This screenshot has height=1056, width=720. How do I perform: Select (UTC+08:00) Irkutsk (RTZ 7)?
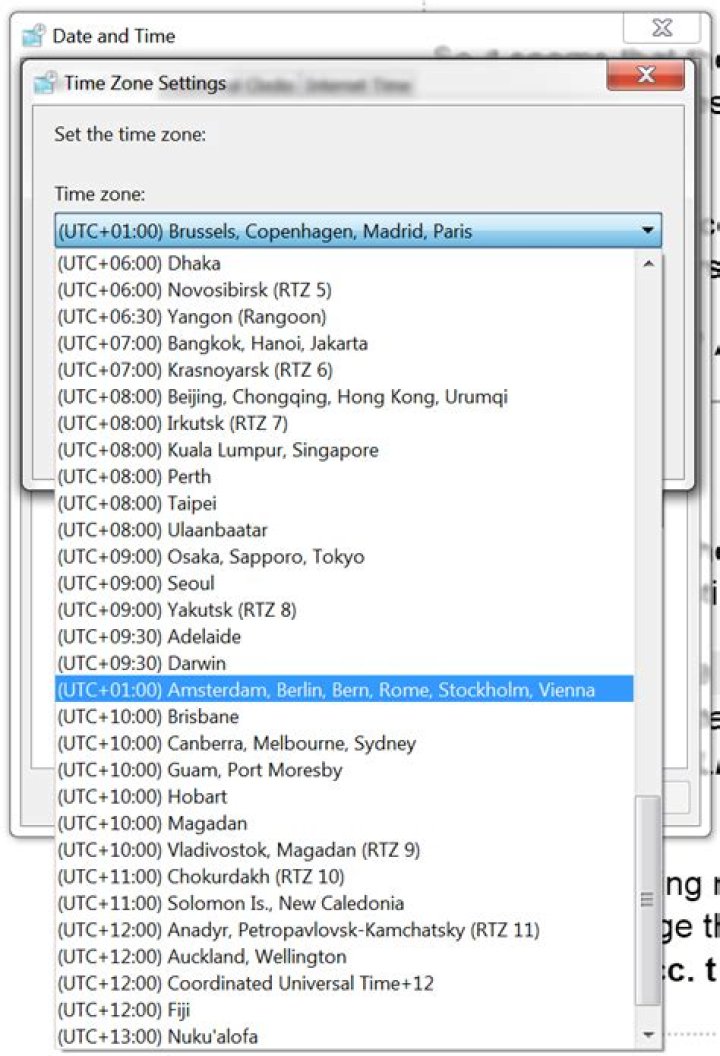click(344, 423)
